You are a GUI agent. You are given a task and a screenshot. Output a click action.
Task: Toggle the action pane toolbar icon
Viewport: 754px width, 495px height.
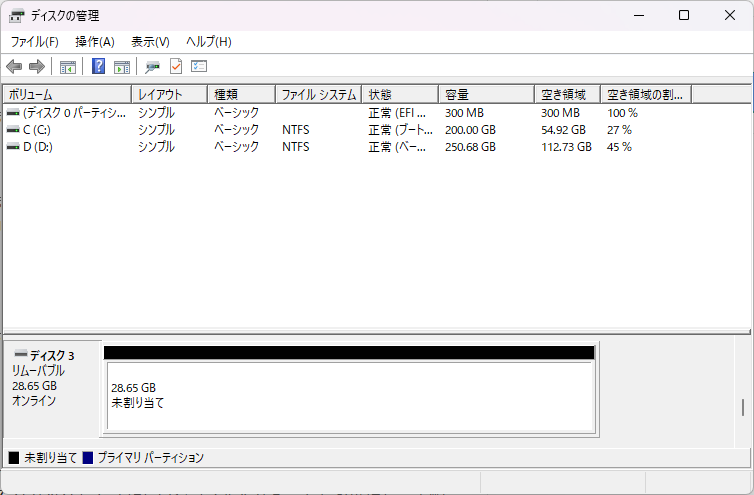[122, 66]
